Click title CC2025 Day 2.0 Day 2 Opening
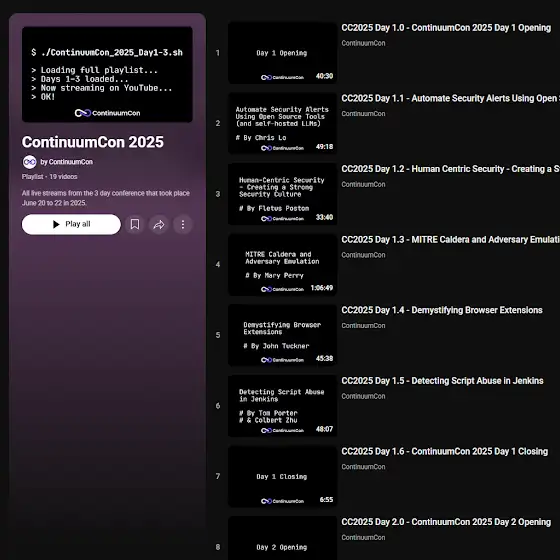The image size is (560, 560). (x=446, y=522)
